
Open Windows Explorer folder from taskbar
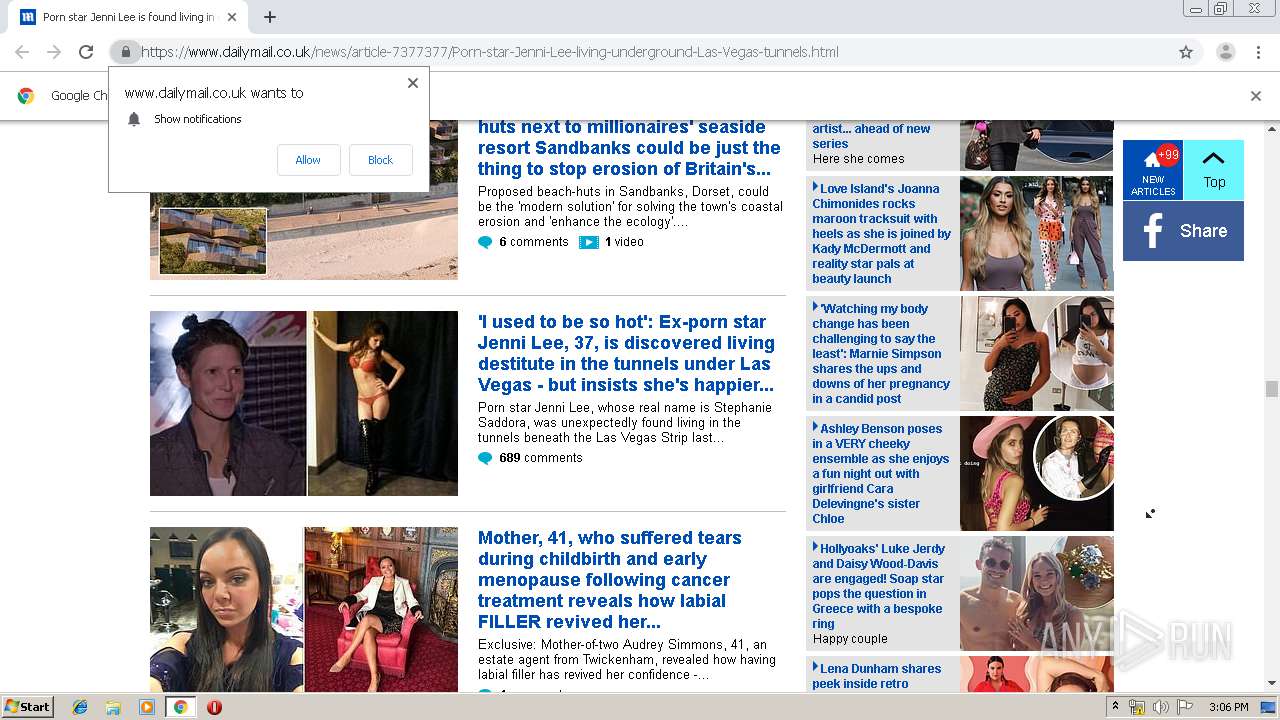pos(113,707)
